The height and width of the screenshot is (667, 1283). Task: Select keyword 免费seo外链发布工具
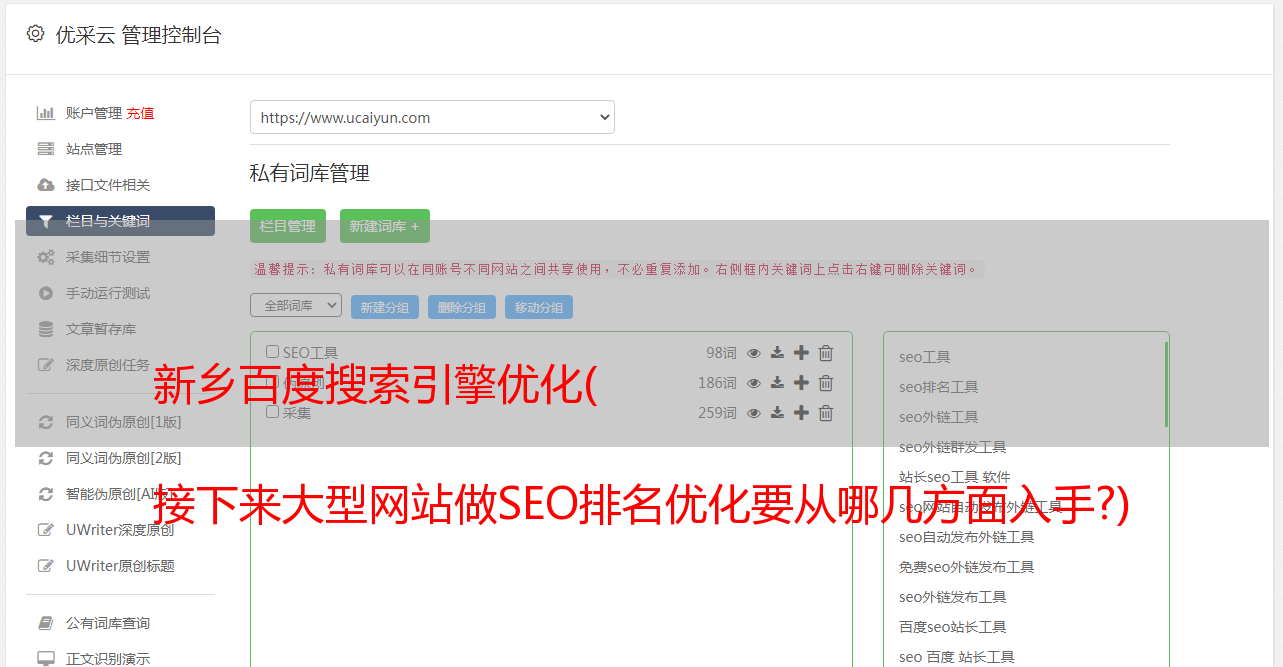tap(966, 567)
